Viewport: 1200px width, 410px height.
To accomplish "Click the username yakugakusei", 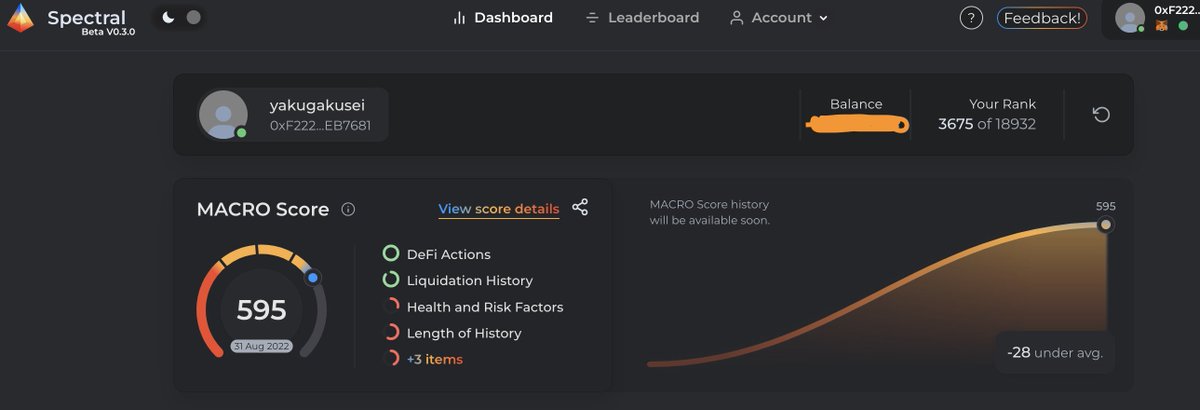I will coord(315,105).
